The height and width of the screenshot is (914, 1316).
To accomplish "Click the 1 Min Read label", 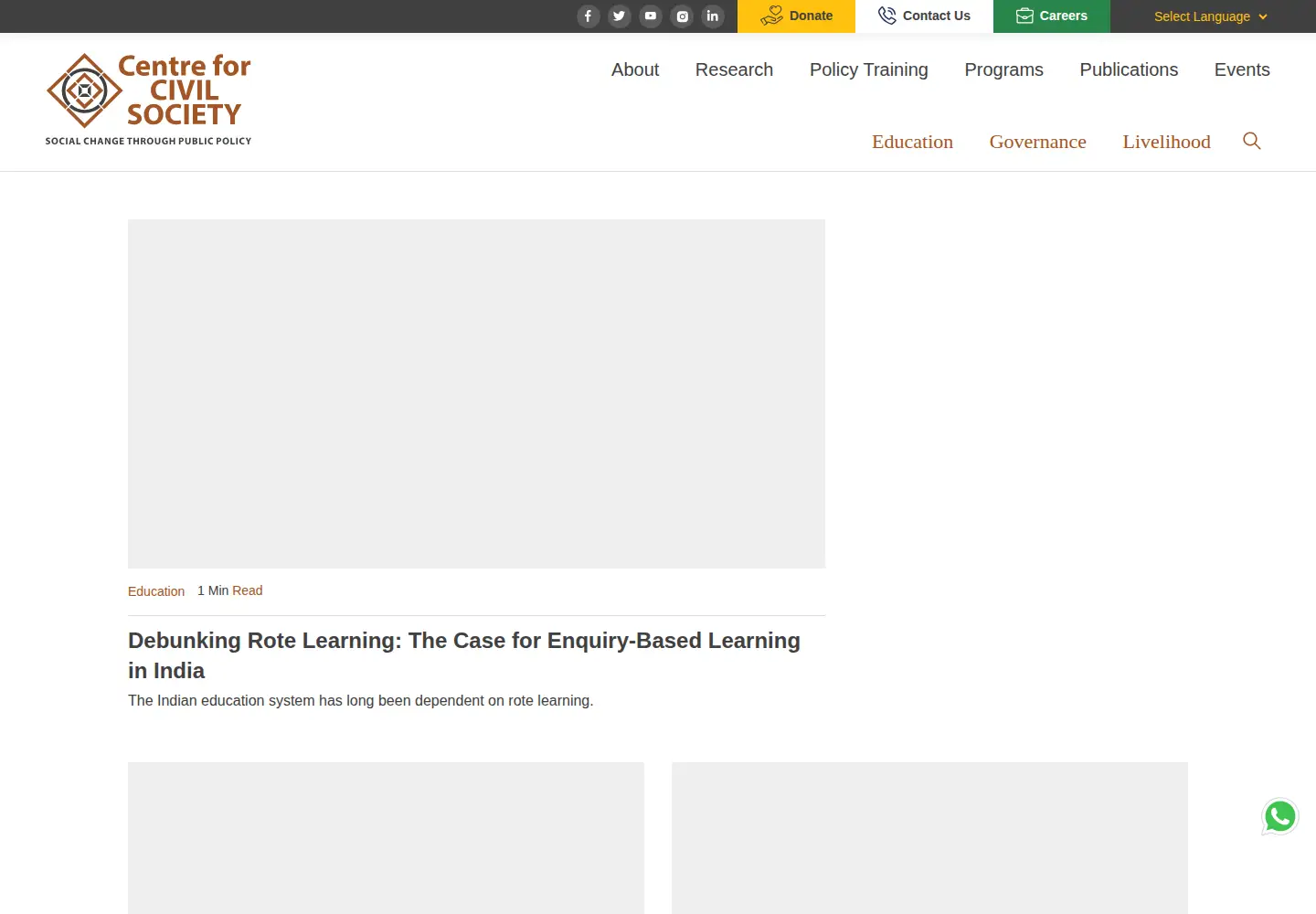I will 230,590.
